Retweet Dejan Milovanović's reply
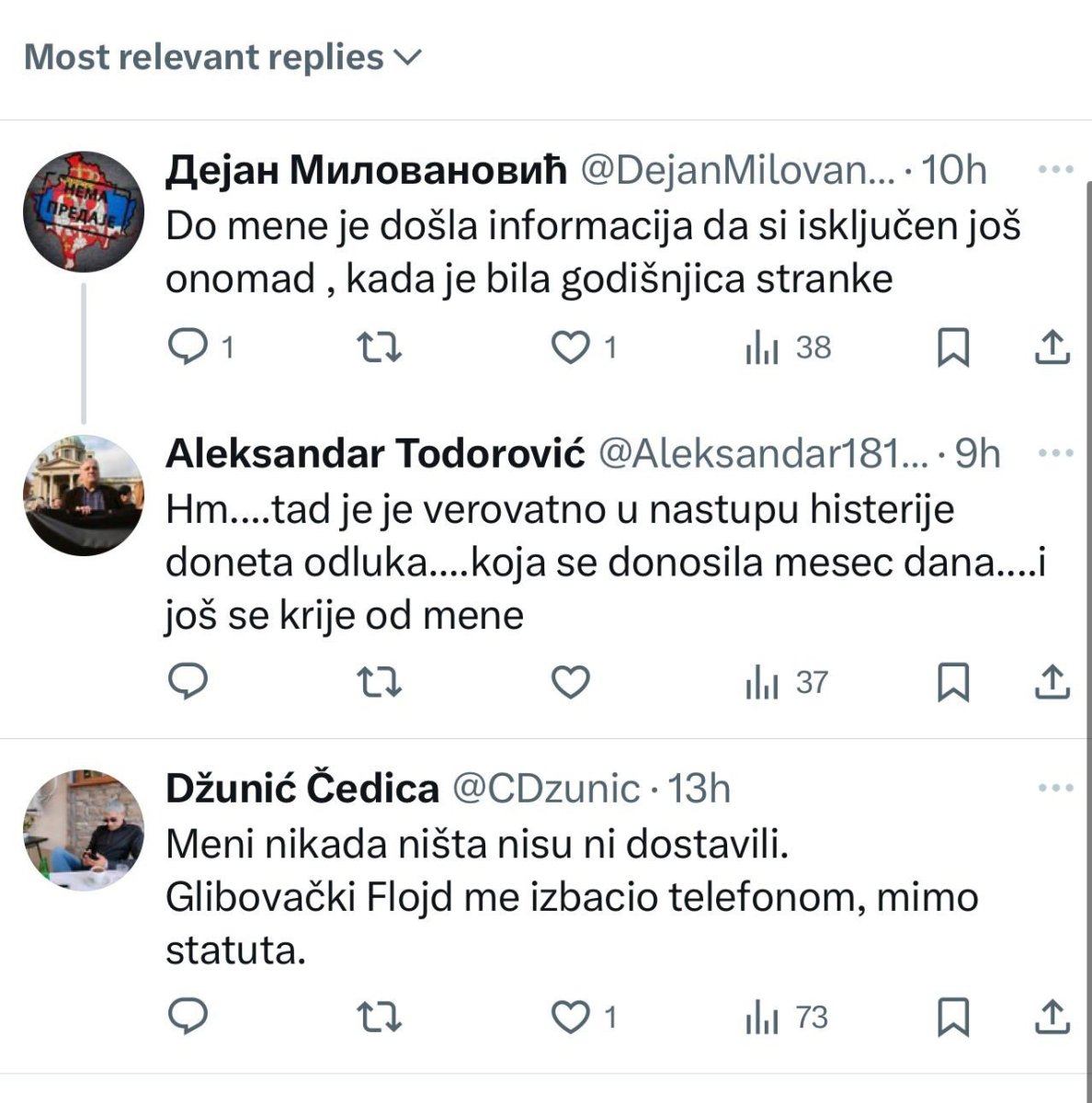 (379, 347)
